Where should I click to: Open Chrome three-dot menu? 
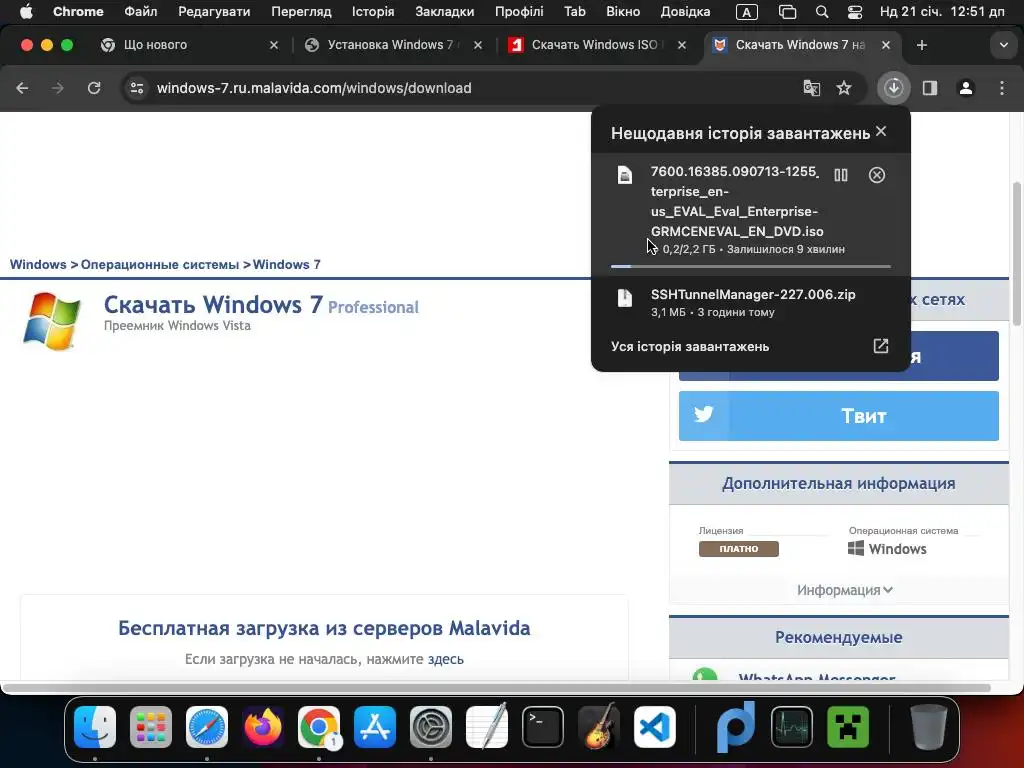[x=1002, y=88]
